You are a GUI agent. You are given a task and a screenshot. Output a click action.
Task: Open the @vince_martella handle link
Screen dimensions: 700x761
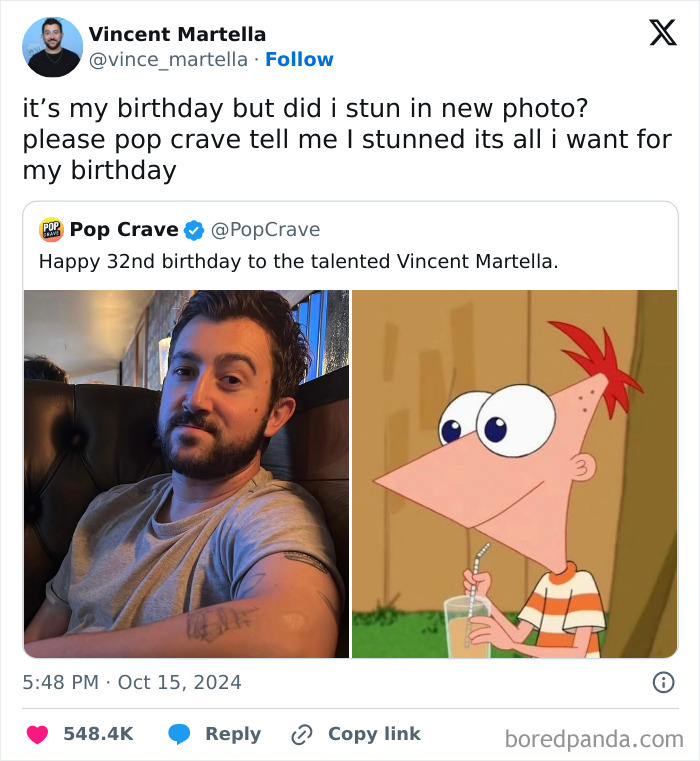[168, 59]
